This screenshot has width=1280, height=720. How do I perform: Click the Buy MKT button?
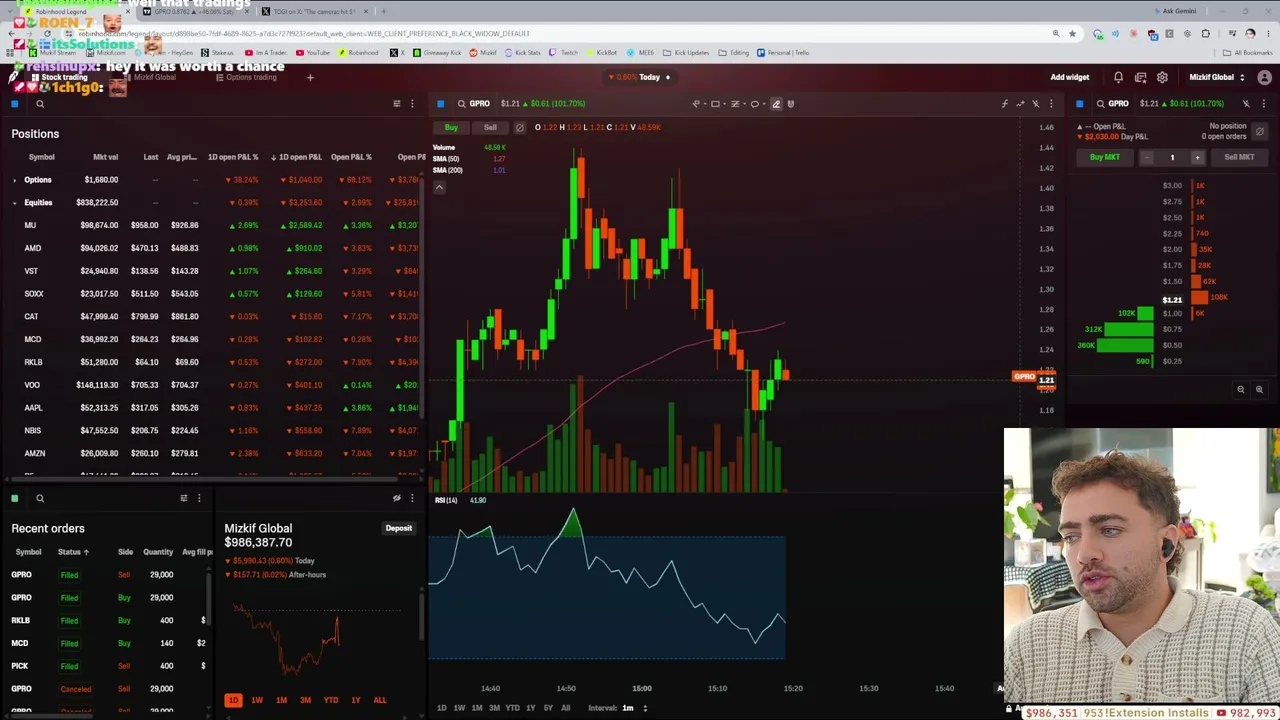point(1105,157)
